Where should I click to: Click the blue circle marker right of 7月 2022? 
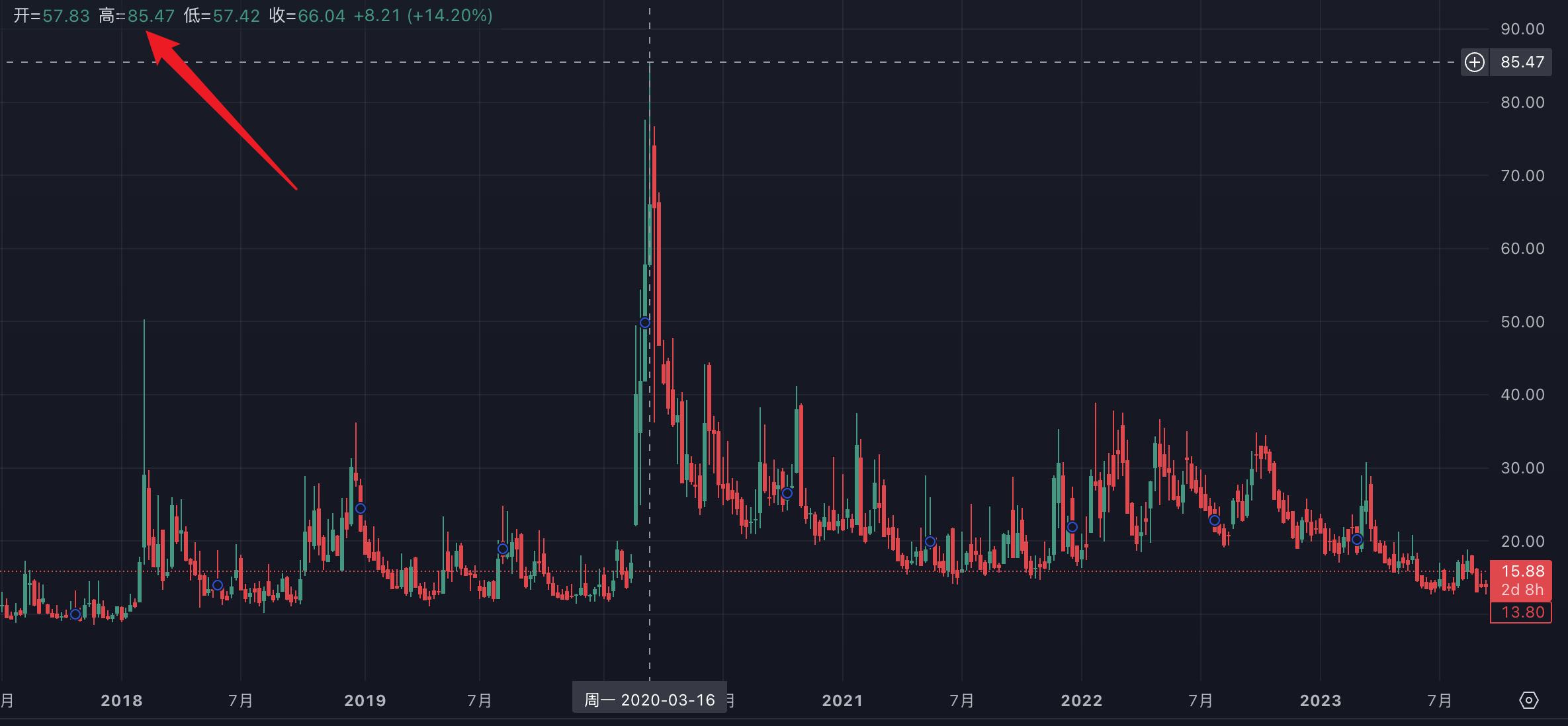click(1214, 520)
